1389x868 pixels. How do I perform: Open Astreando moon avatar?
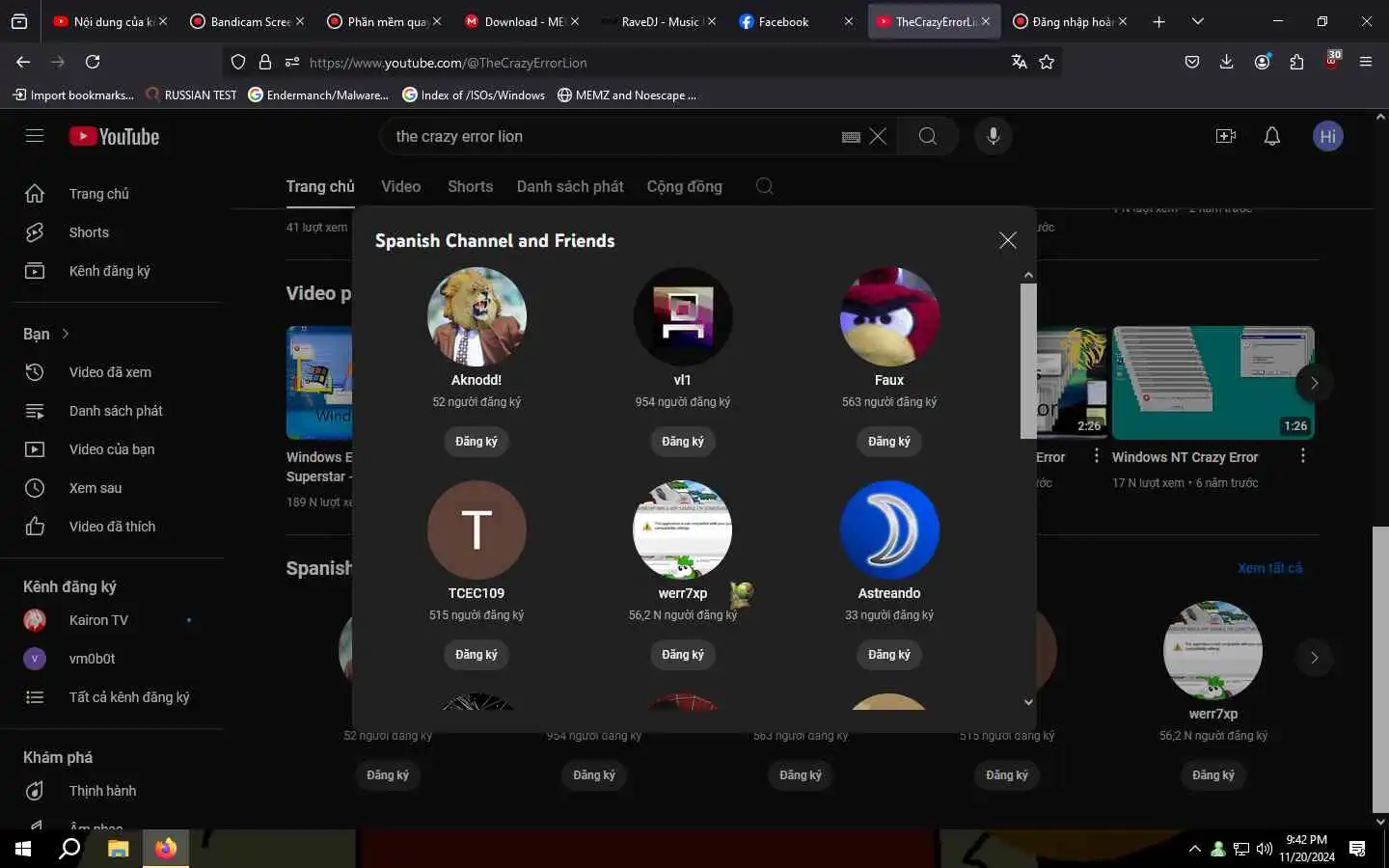[889, 529]
